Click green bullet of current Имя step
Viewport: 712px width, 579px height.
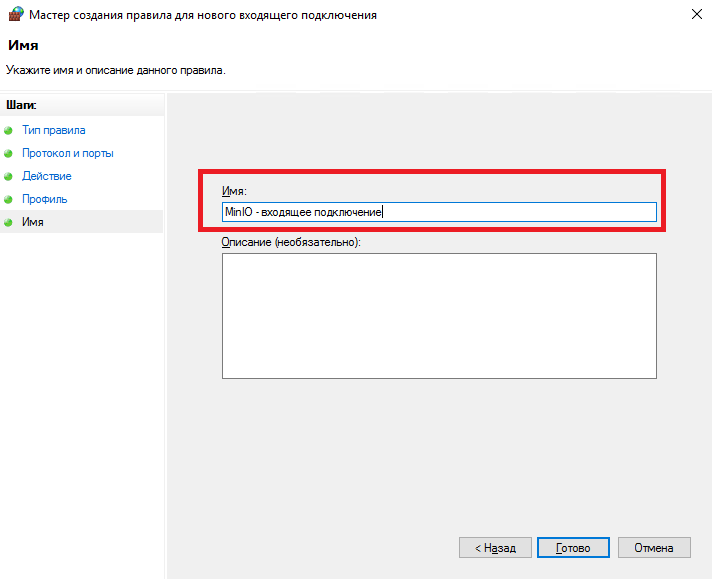pyautogui.click(x=9, y=222)
